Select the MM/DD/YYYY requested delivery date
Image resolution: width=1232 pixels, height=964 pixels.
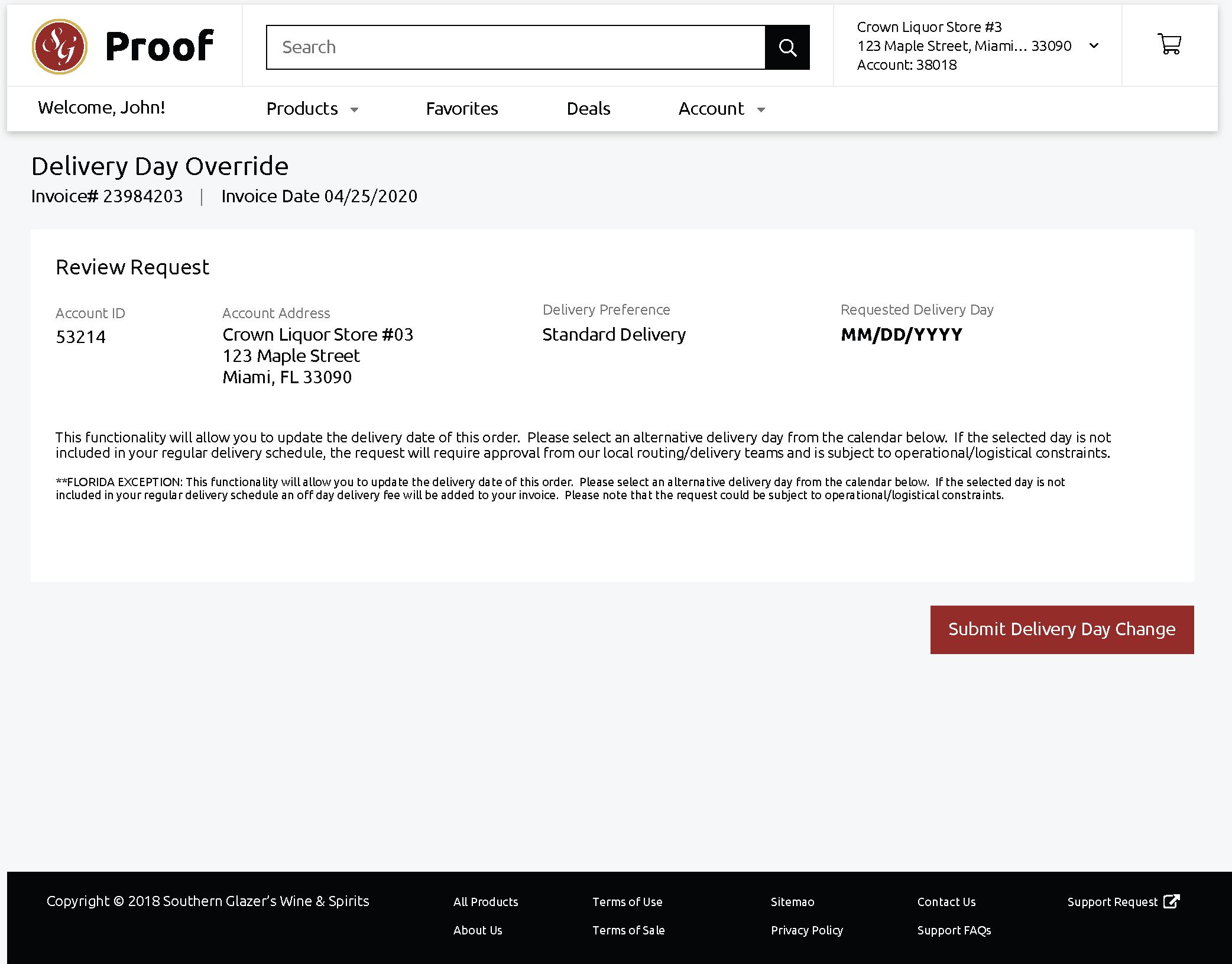click(901, 335)
